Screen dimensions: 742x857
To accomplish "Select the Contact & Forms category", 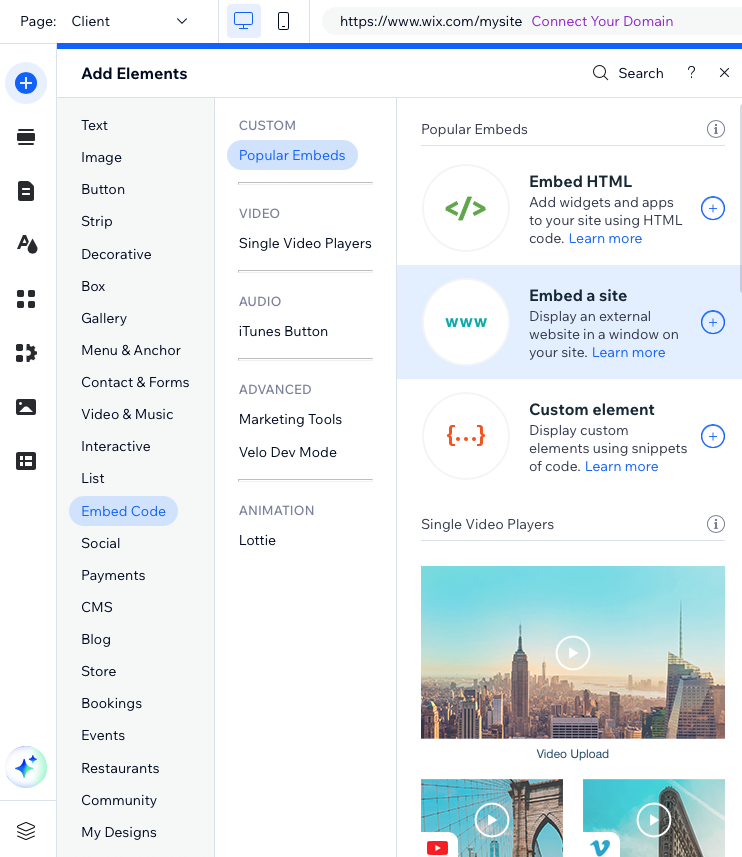I will [x=135, y=382].
